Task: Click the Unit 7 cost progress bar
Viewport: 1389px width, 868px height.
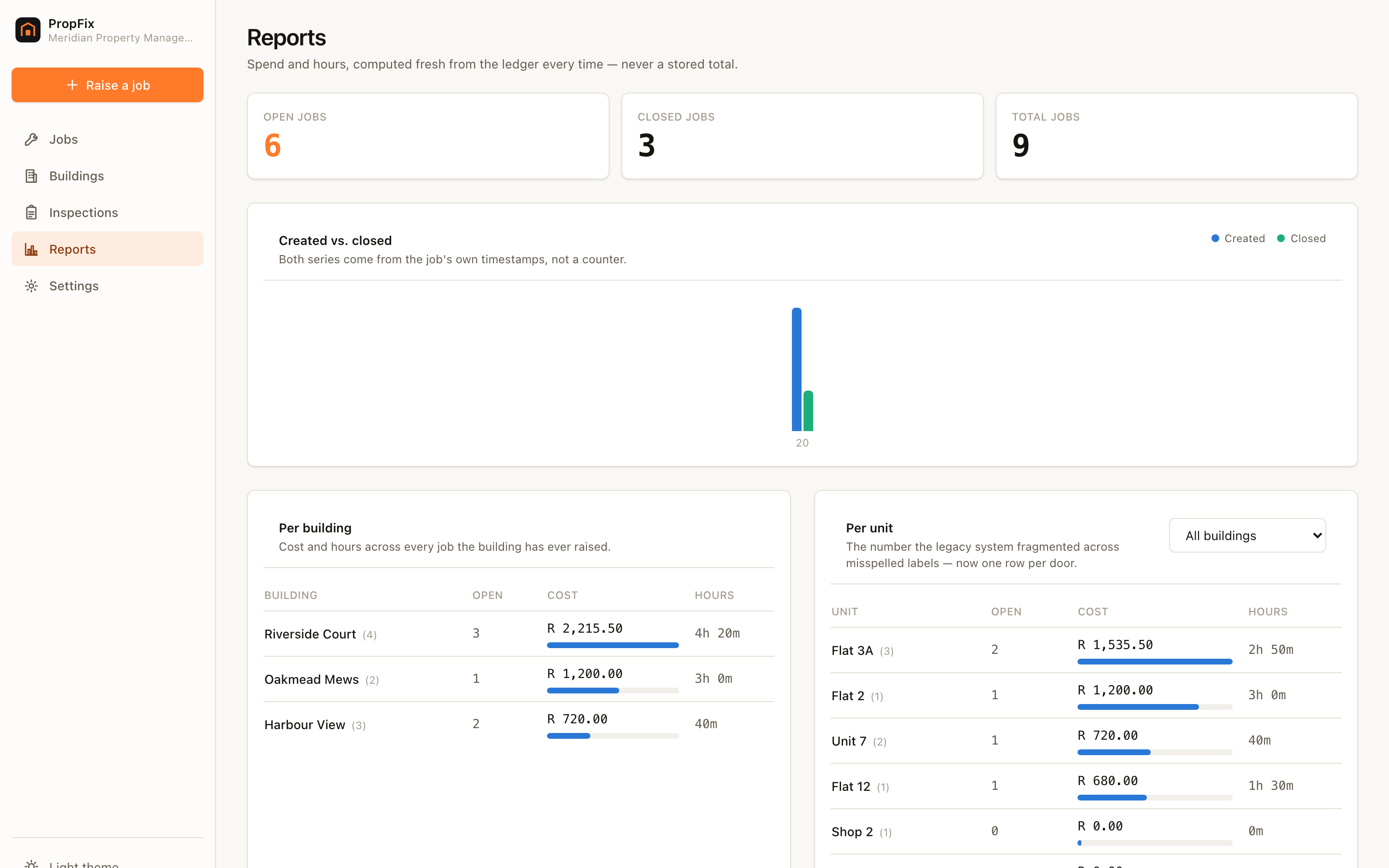Action: click(x=1155, y=753)
